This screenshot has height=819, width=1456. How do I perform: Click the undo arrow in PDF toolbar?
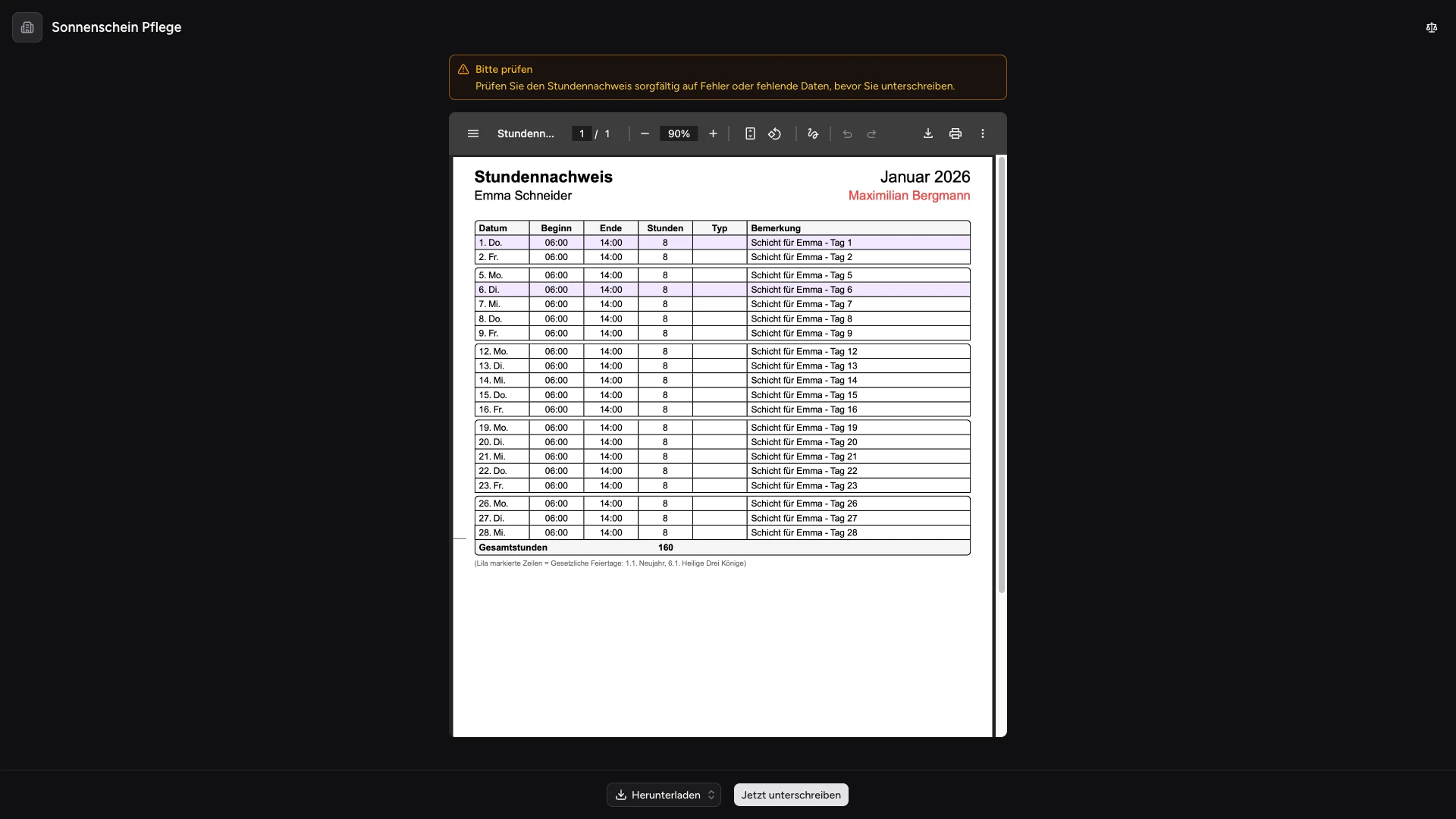(847, 133)
